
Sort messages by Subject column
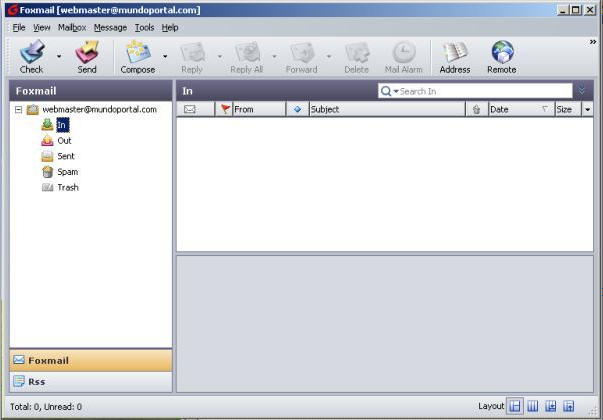pos(387,109)
